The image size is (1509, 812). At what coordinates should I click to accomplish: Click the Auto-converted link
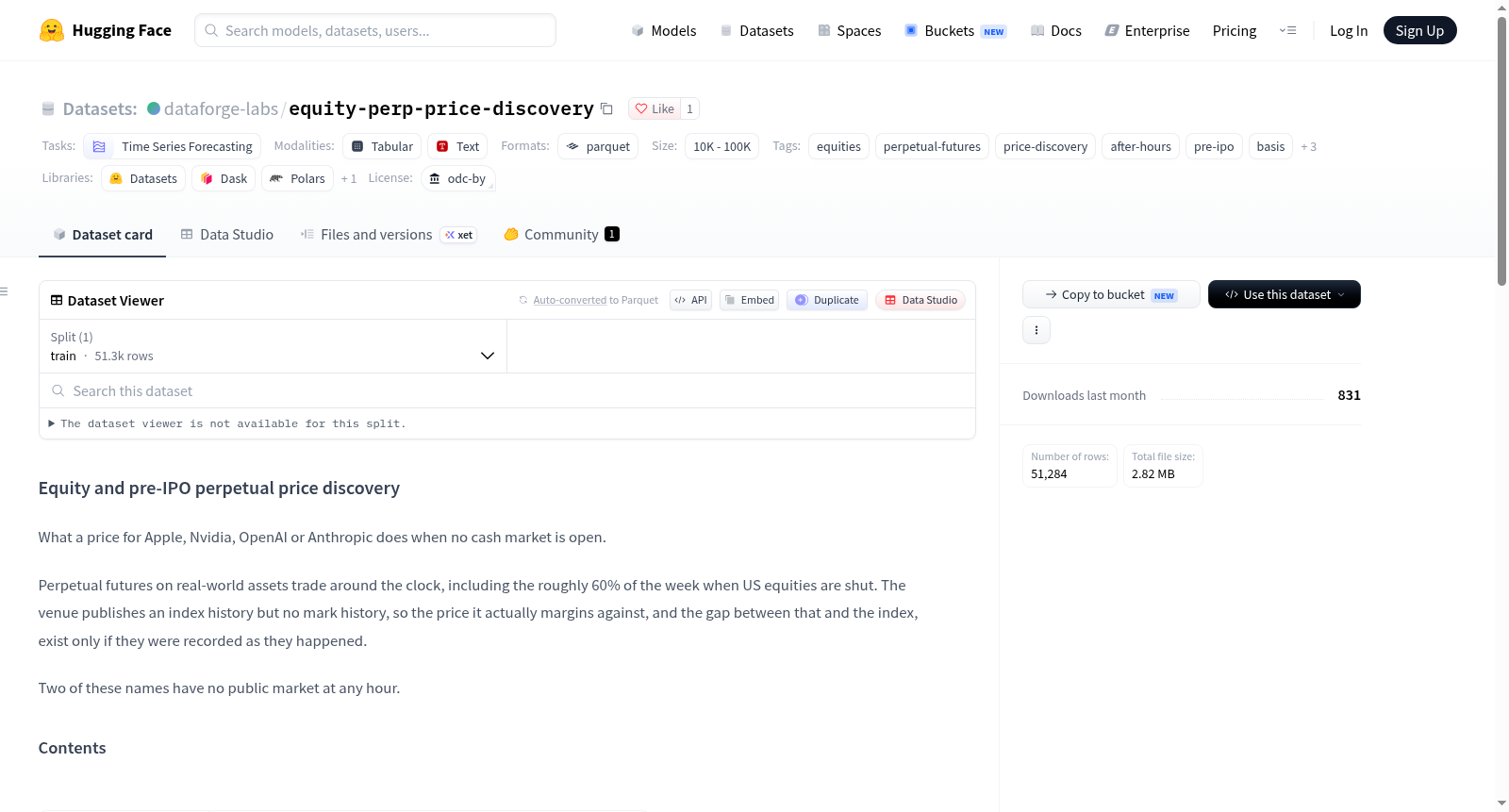570,300
